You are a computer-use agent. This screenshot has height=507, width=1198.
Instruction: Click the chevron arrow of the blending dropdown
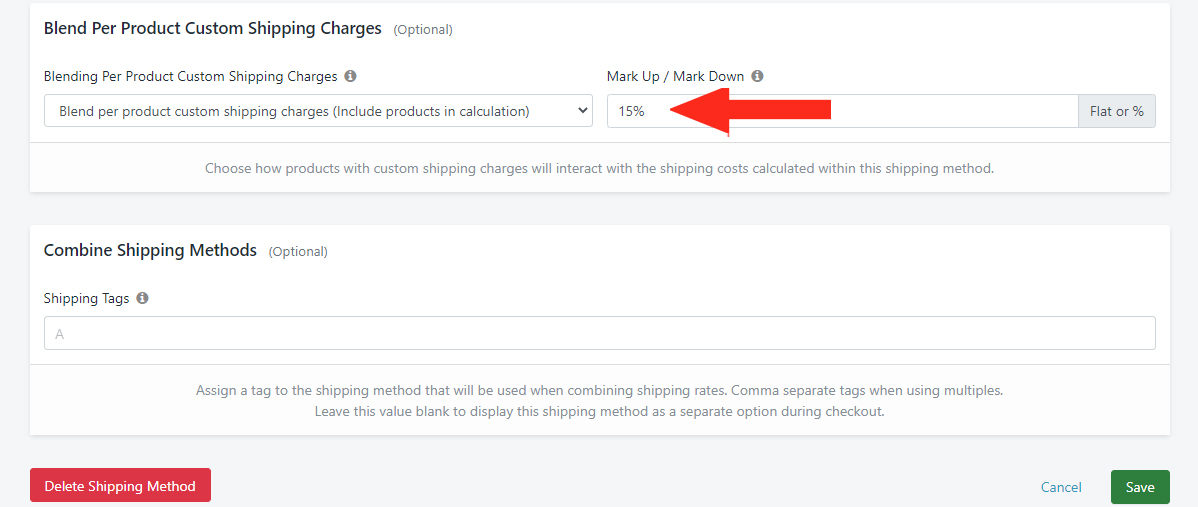click(583, 111)
